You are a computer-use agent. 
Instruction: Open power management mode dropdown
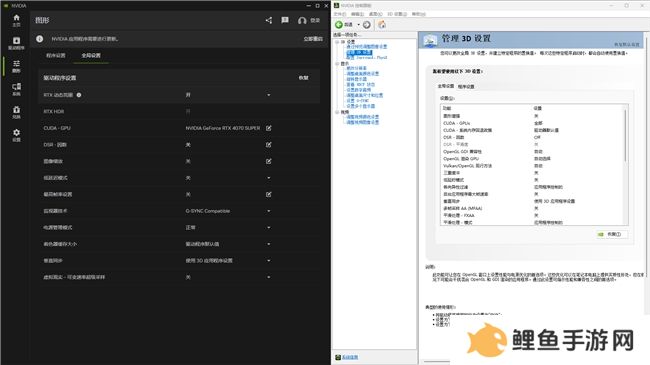(269, 228)
